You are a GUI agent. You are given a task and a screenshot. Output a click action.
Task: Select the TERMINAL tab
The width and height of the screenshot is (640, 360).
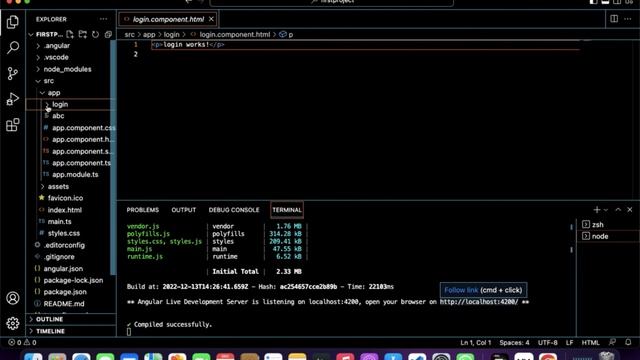287,210
